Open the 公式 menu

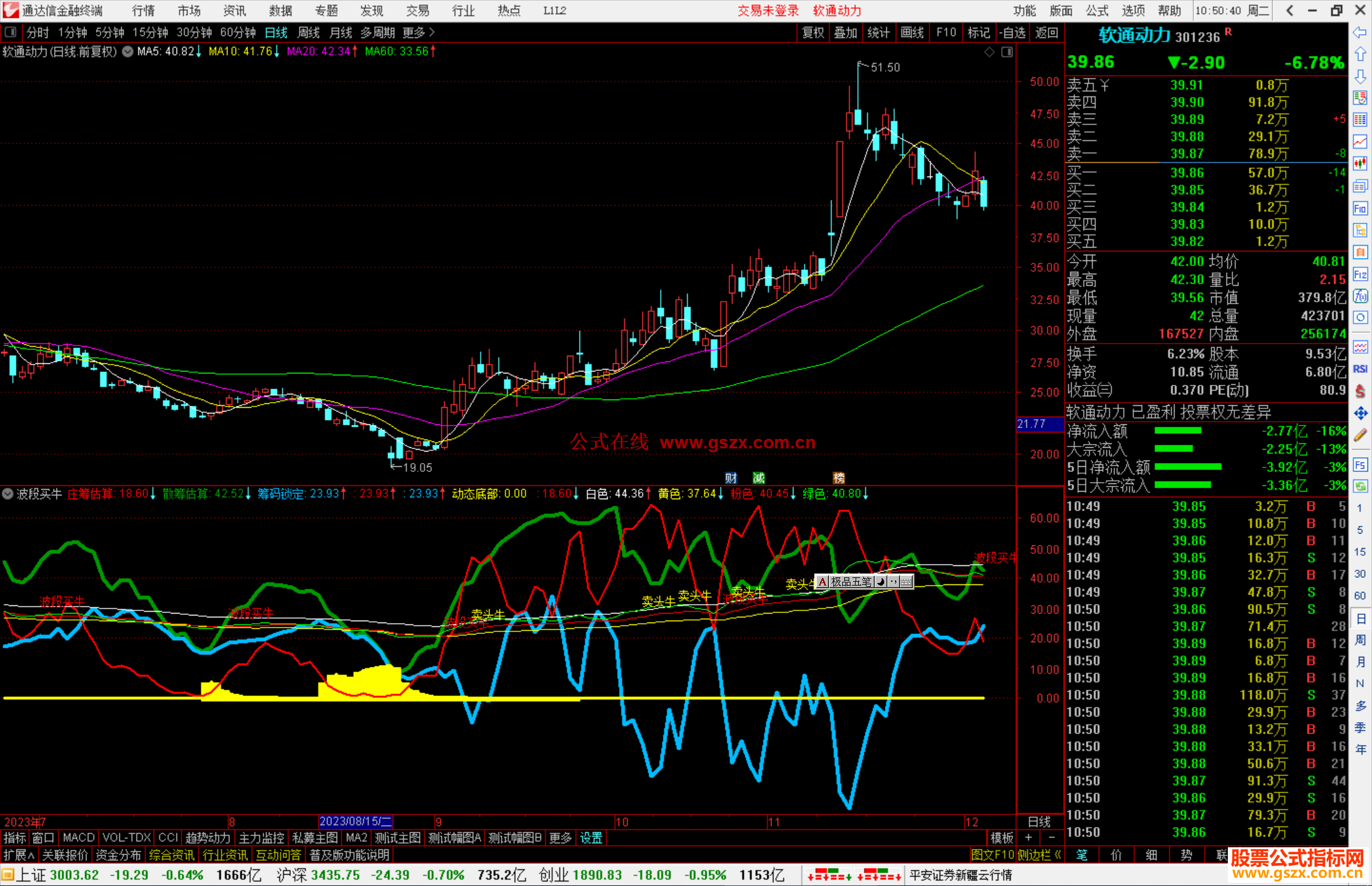click(x=1097, y=10)
